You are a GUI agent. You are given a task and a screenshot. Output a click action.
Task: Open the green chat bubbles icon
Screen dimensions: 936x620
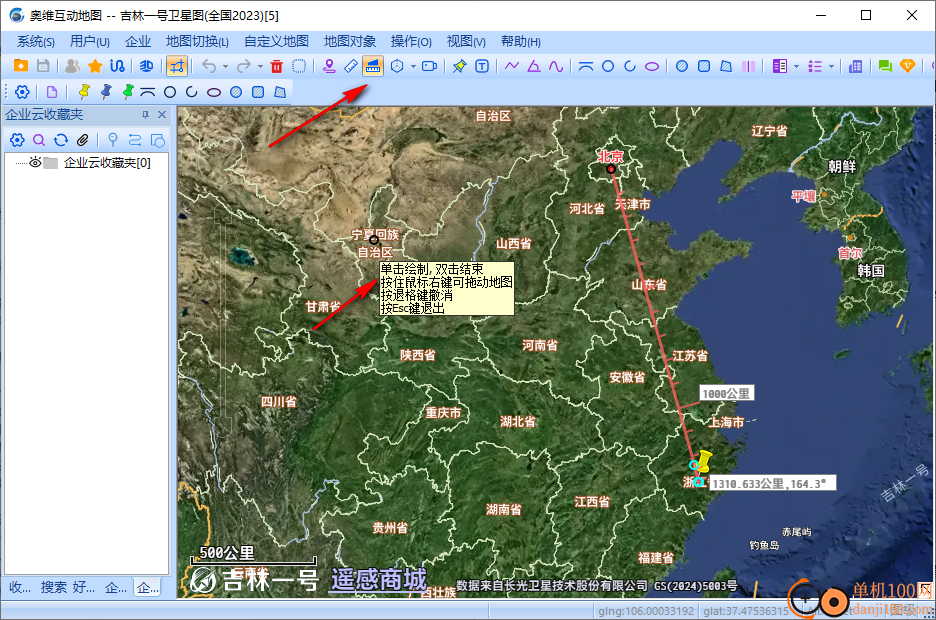pos(885,66)
